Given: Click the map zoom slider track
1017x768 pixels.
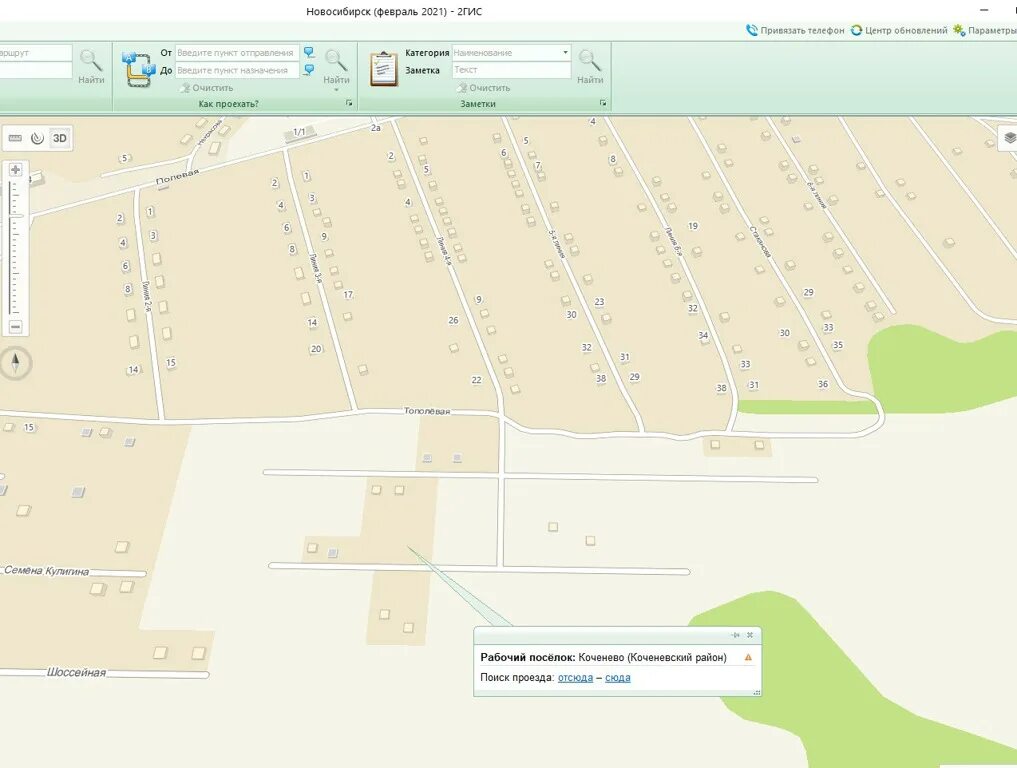Looking at the screenshot, I should 16,249.
